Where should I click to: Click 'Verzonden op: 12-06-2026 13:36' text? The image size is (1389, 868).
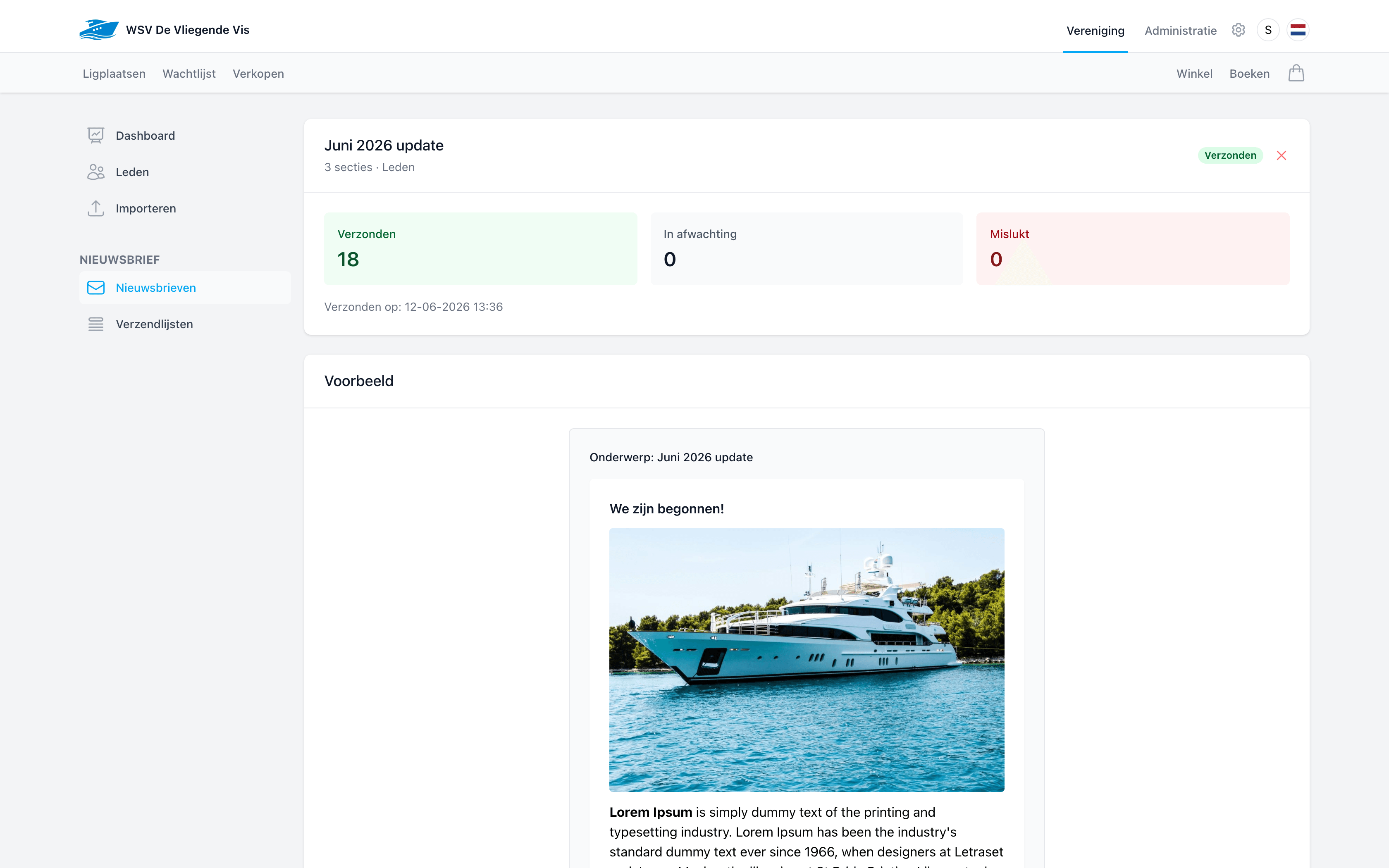click(x=413, y=307)
